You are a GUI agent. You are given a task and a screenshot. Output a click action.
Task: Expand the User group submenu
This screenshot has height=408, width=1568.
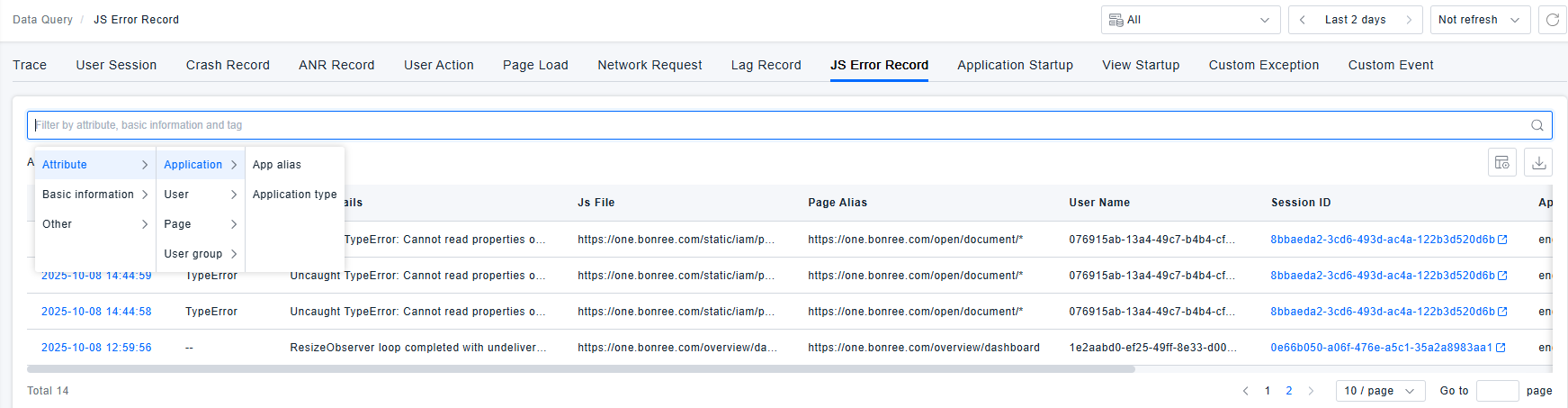pos(200,254)
